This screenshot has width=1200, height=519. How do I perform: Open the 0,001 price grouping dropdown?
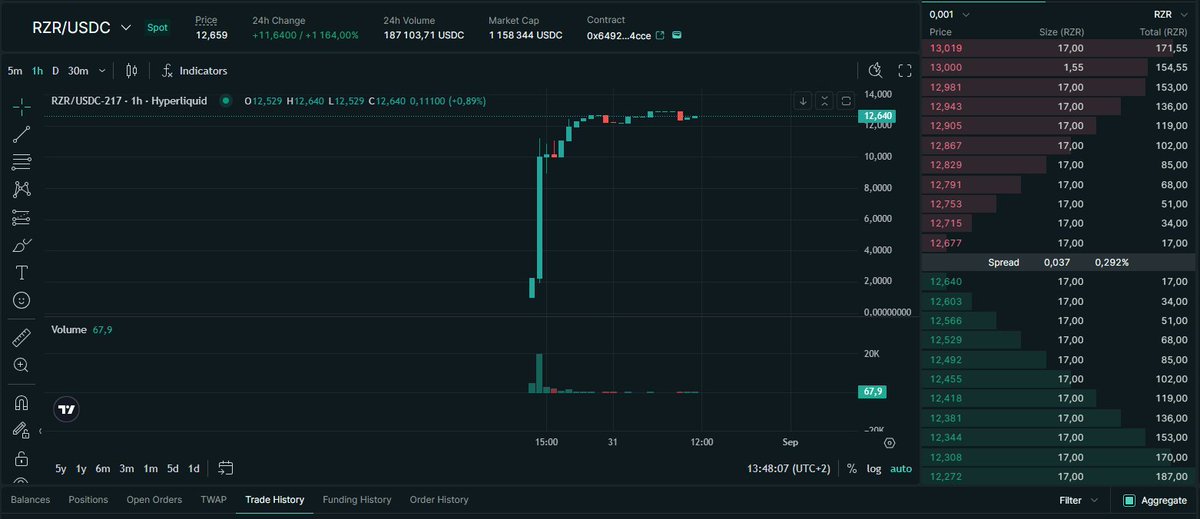click(950, 14)
